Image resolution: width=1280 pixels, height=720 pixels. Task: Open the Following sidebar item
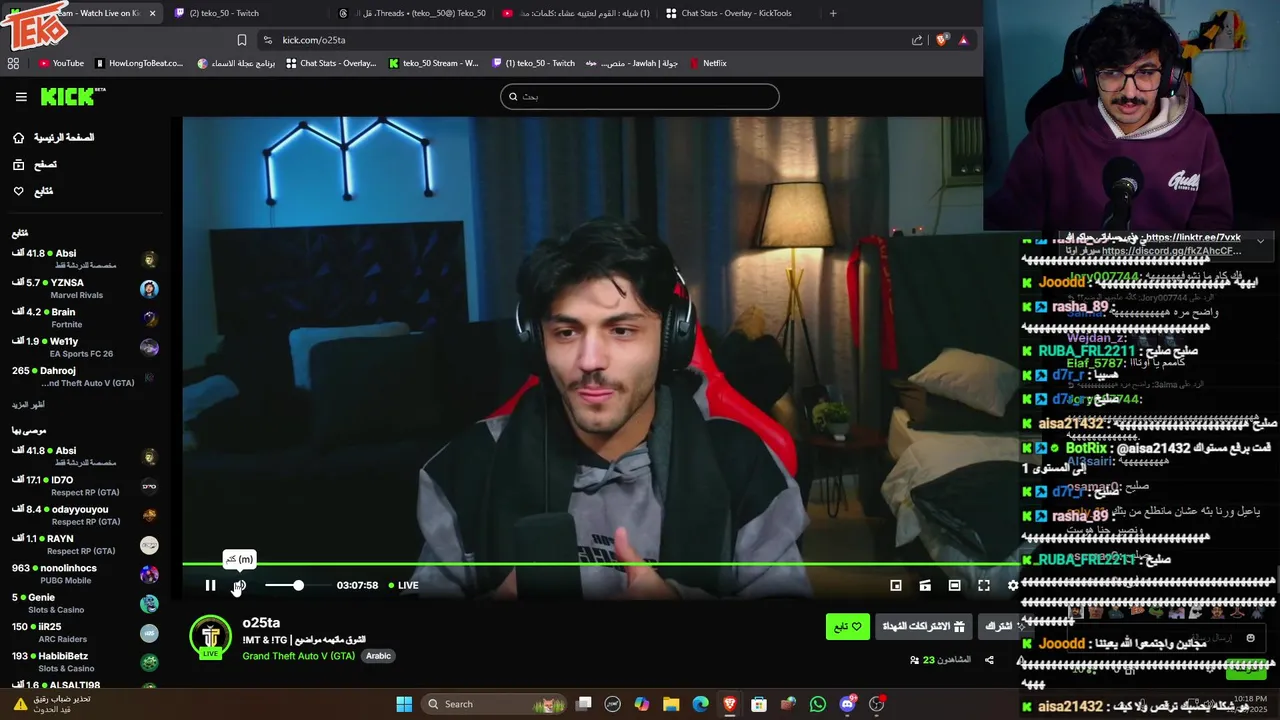click(33, 191)
